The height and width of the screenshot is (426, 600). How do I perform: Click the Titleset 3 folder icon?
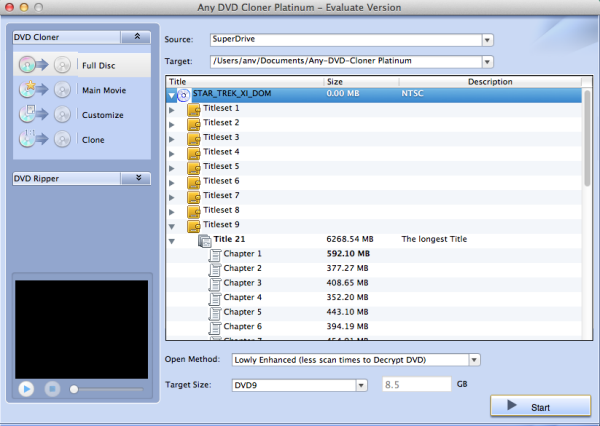pos(194,139)
